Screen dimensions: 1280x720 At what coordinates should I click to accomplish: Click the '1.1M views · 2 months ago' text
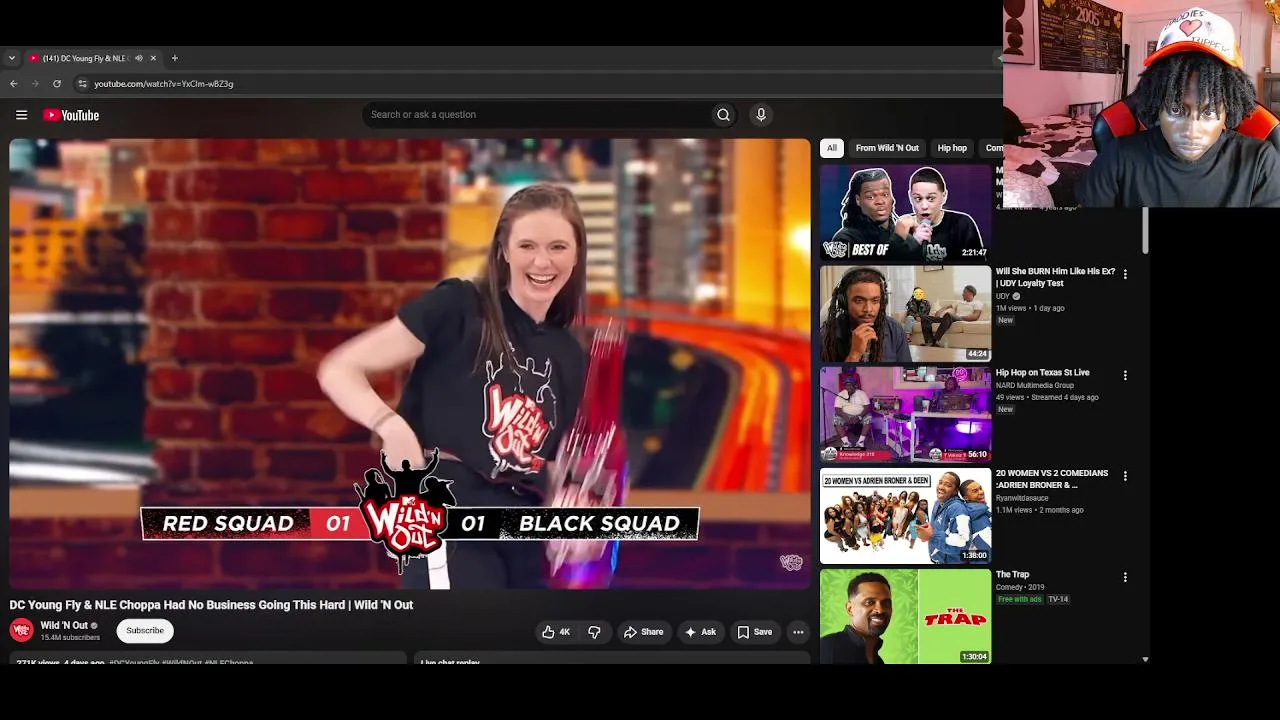1040,510
